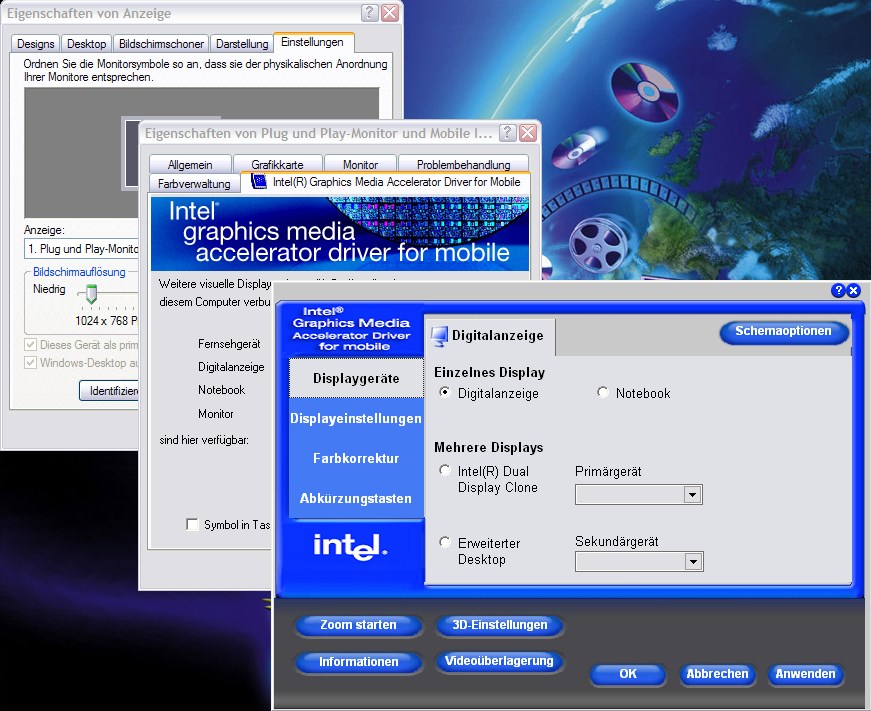Click Intel tab icon in monitor properties

(259, 181)
